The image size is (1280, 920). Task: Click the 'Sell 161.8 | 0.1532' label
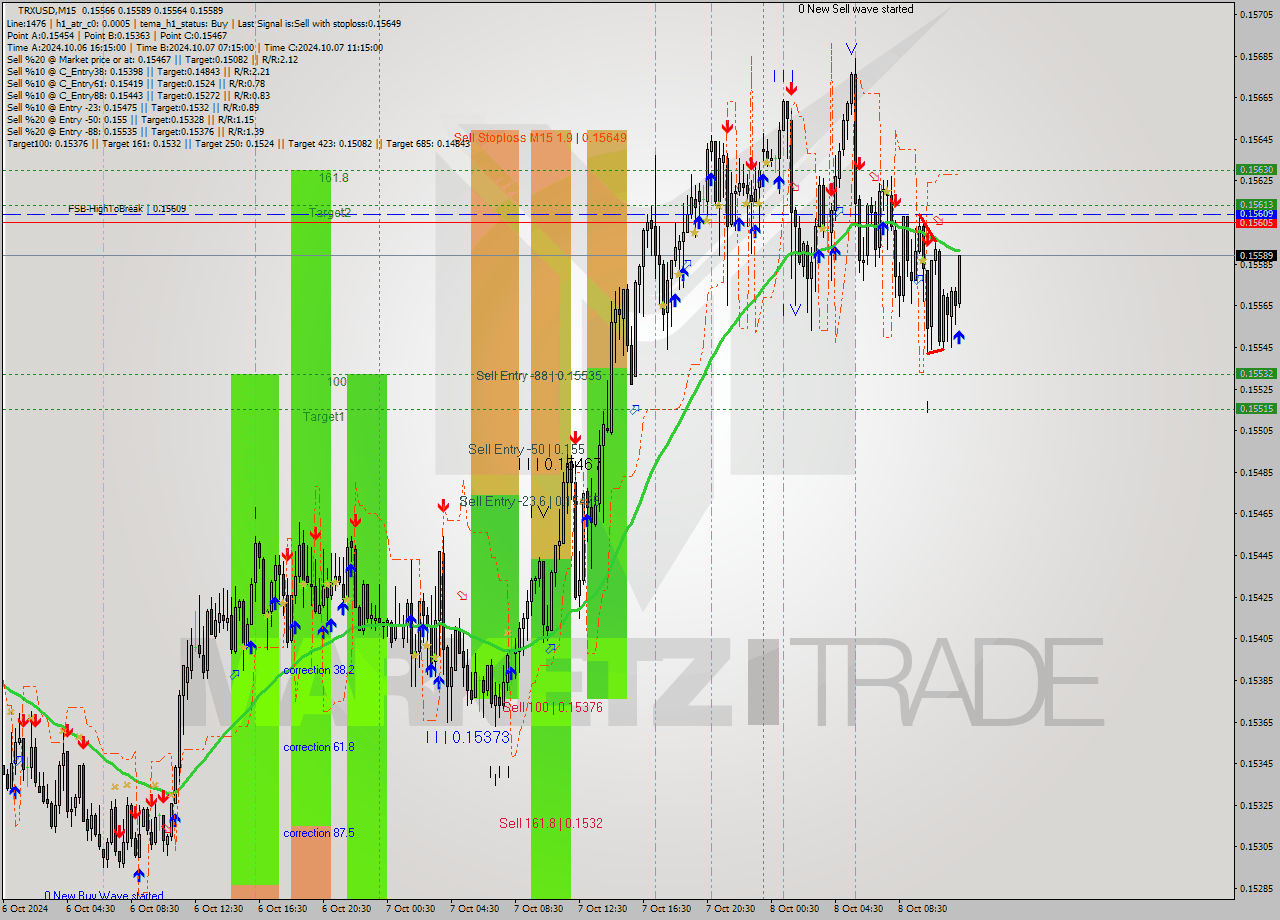point(551,823)
